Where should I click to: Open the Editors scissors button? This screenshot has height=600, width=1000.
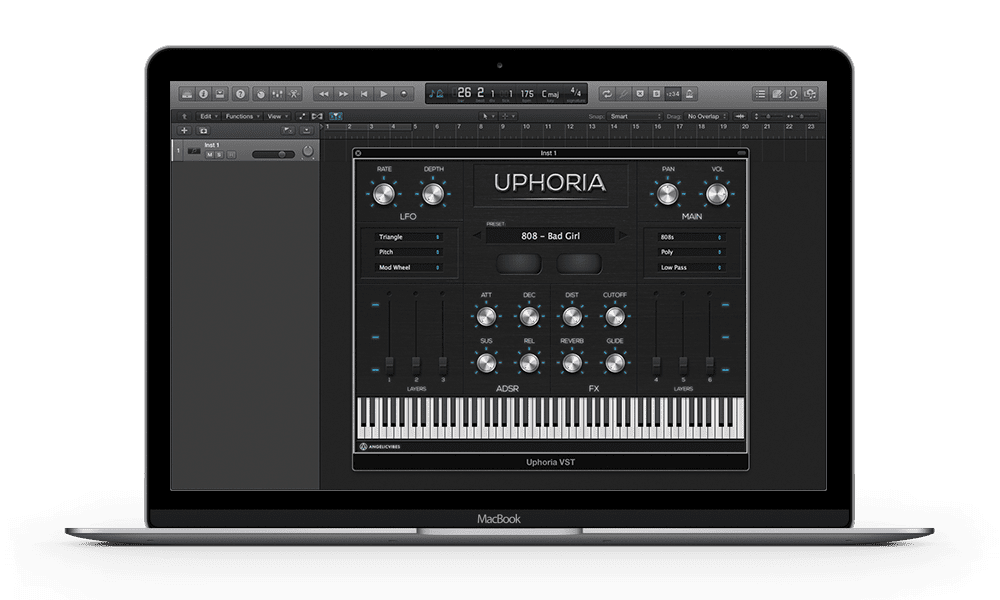pyautogui.click(x=294, y=94)
